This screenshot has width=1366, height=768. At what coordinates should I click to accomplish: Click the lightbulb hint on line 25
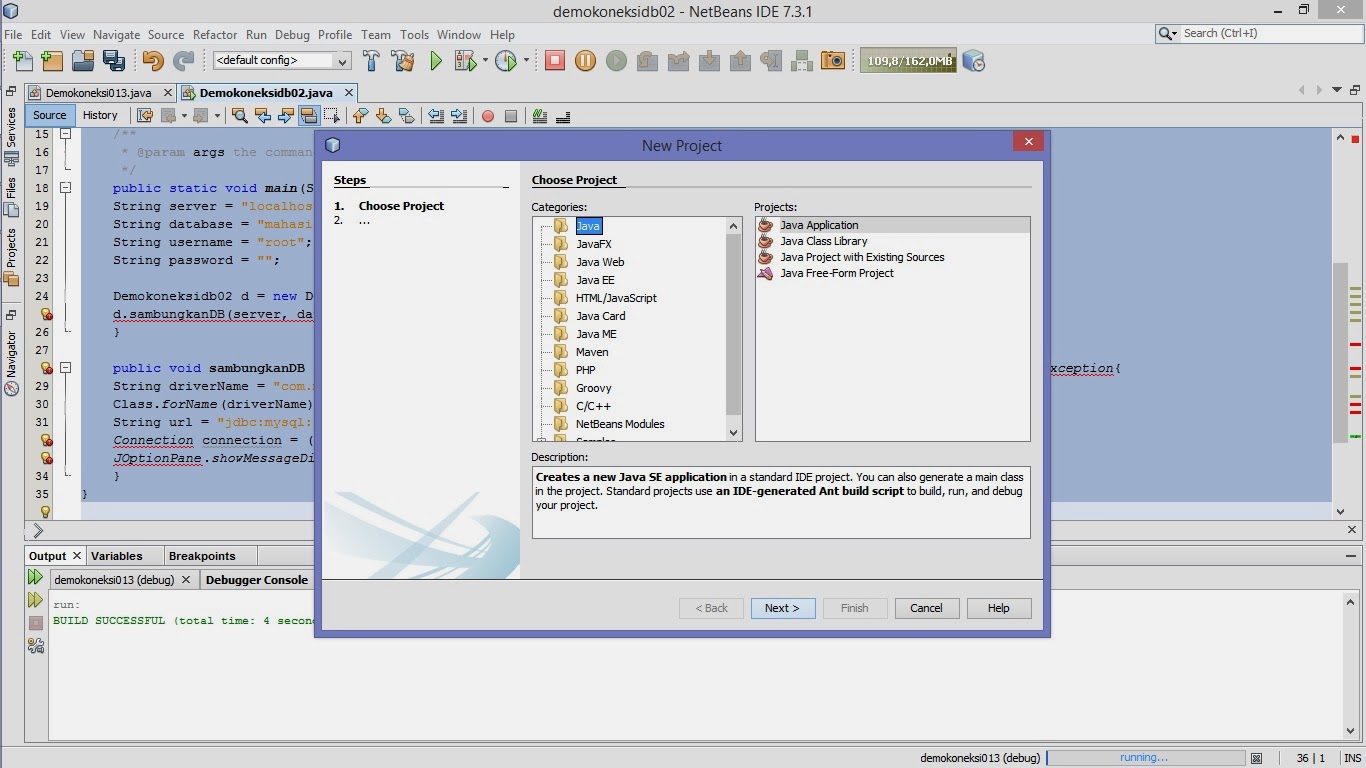[46, 314]
